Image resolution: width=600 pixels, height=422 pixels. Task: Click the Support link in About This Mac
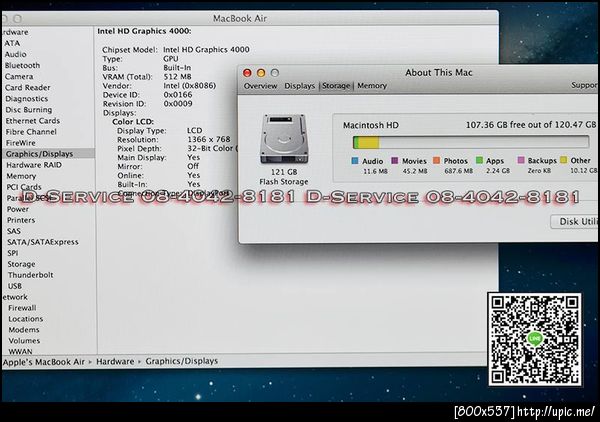click(584, 85)
